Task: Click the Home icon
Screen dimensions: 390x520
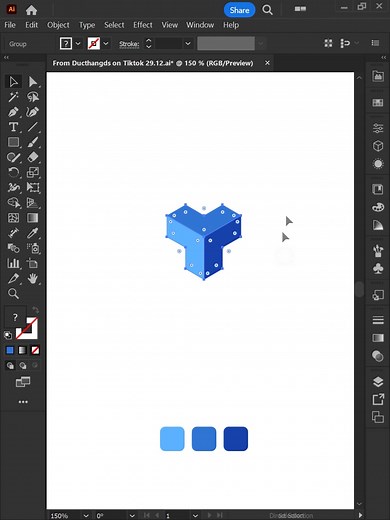Action: click(31, 10)
